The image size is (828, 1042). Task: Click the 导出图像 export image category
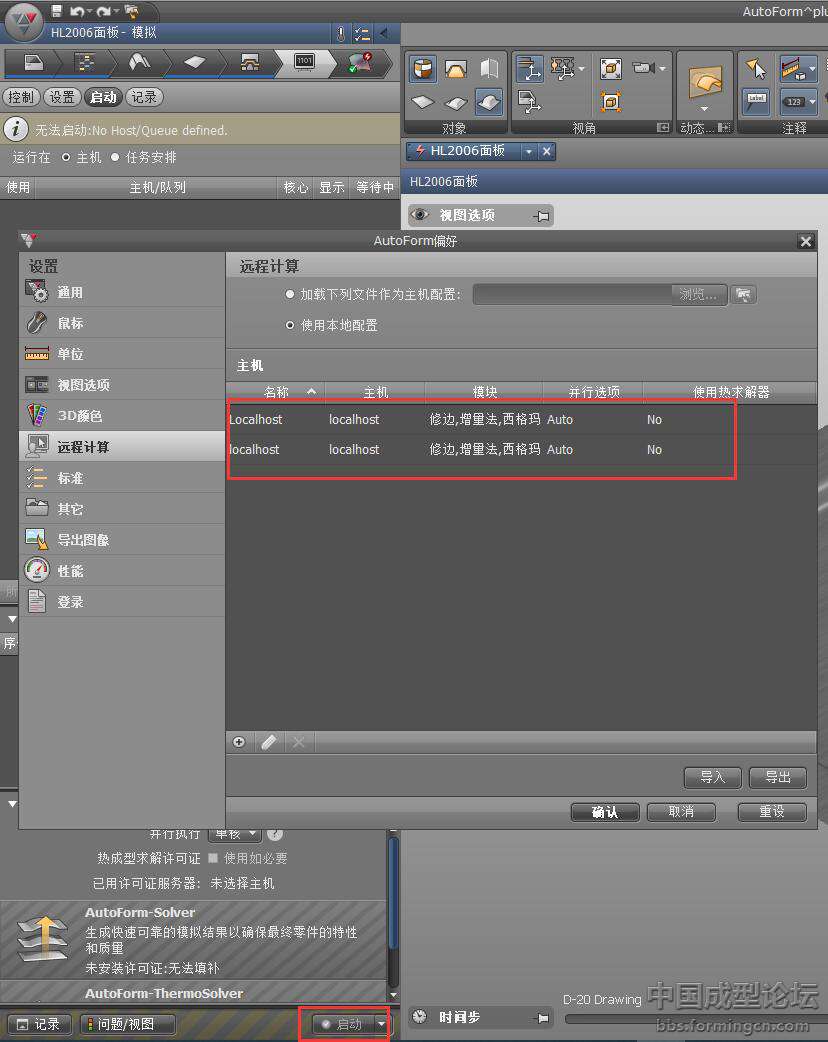83,540
